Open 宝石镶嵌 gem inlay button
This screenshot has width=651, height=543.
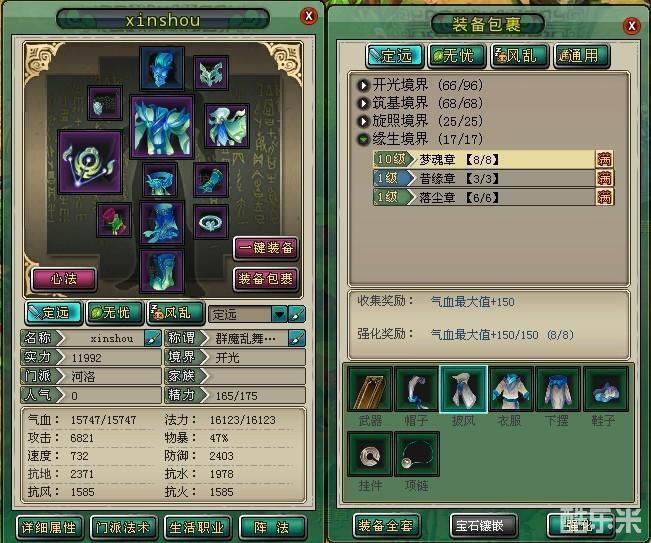coord(484,526)
